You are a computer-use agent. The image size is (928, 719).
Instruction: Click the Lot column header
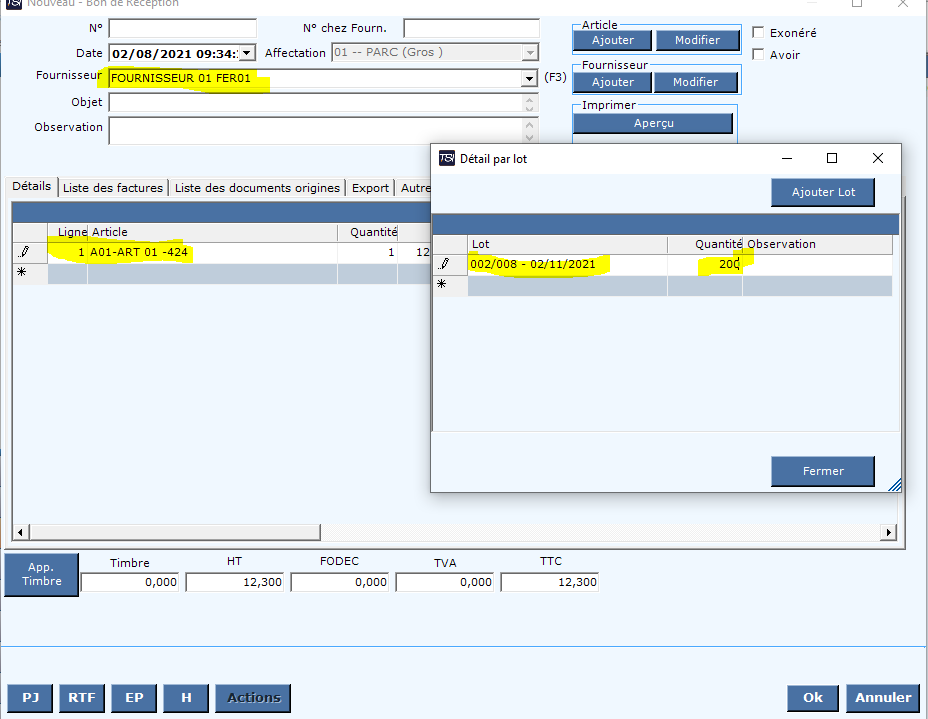[568, 244]
